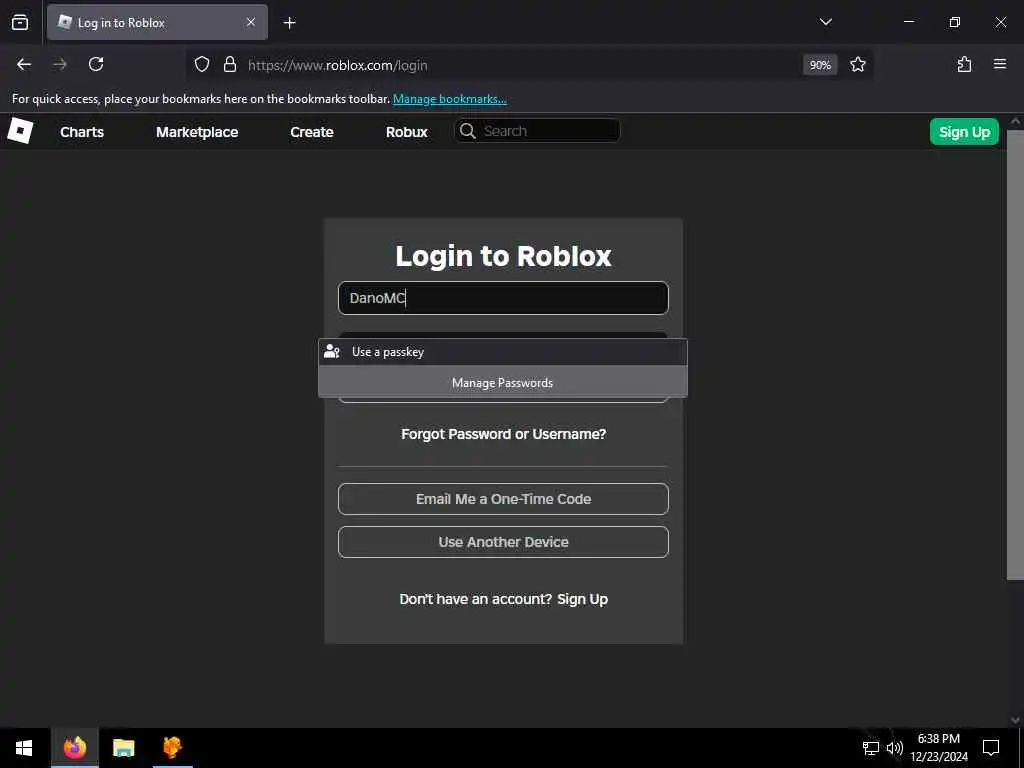Click the scrollbar down arrow
Screen dimensions: 1024x768
(x=1015, y=720)
